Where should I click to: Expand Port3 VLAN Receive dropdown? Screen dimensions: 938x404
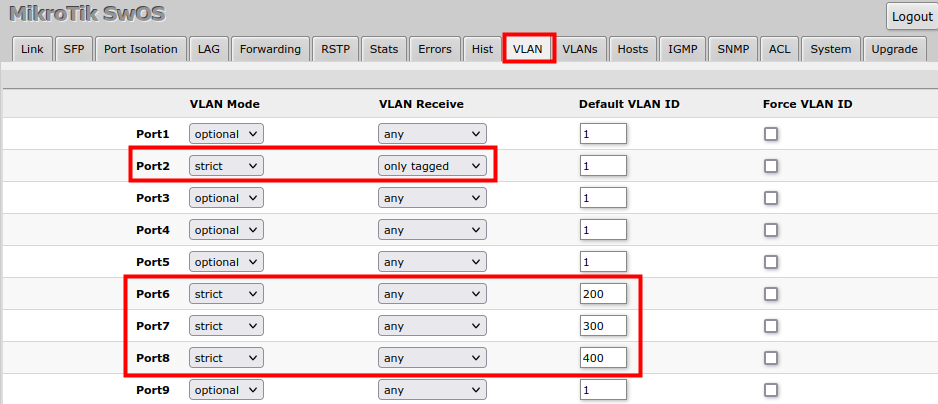[x=433, y=198]
